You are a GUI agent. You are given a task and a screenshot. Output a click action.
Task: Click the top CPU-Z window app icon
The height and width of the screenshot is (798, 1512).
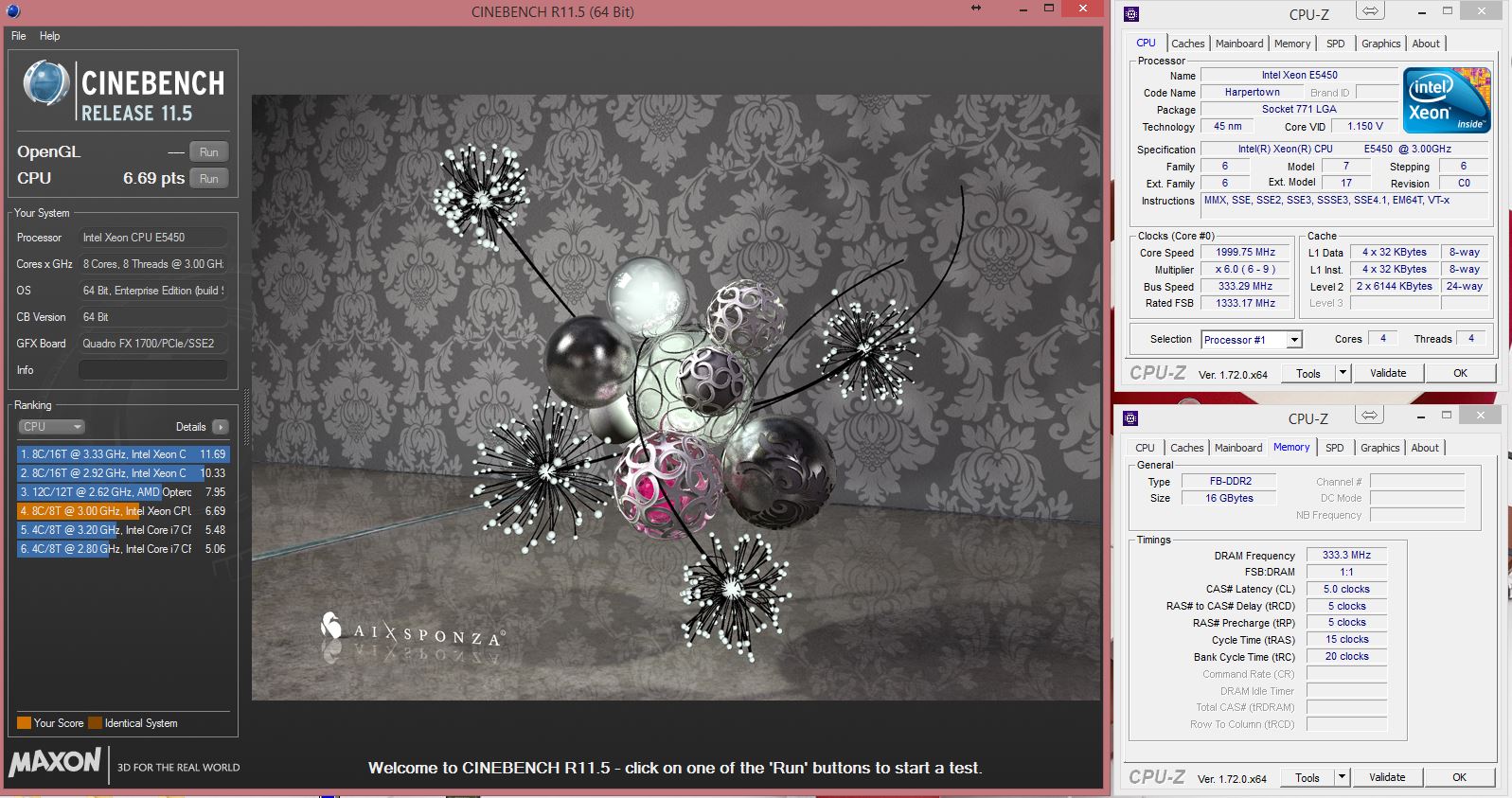[x=1130, y=14]
